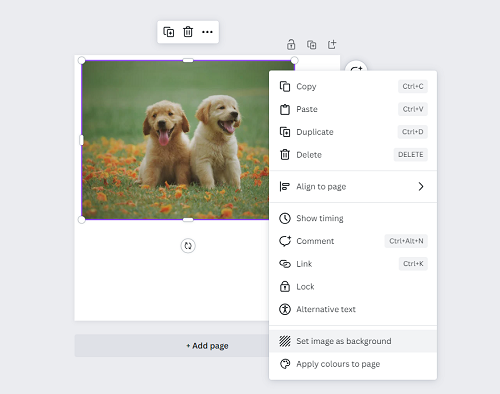The height and width of the screenshot is (394, 500).
Task: Select Apply colours to page
Action: point(353,364)
